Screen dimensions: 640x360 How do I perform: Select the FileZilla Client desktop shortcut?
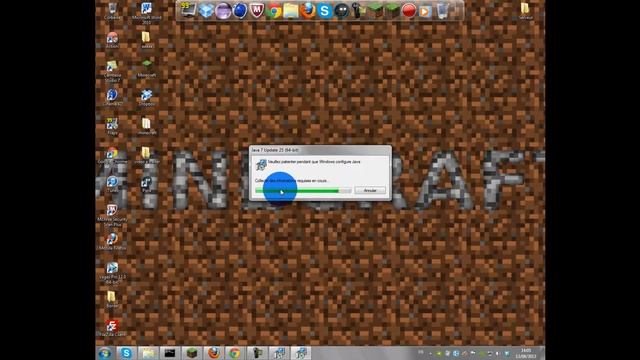tap(112, 328)
